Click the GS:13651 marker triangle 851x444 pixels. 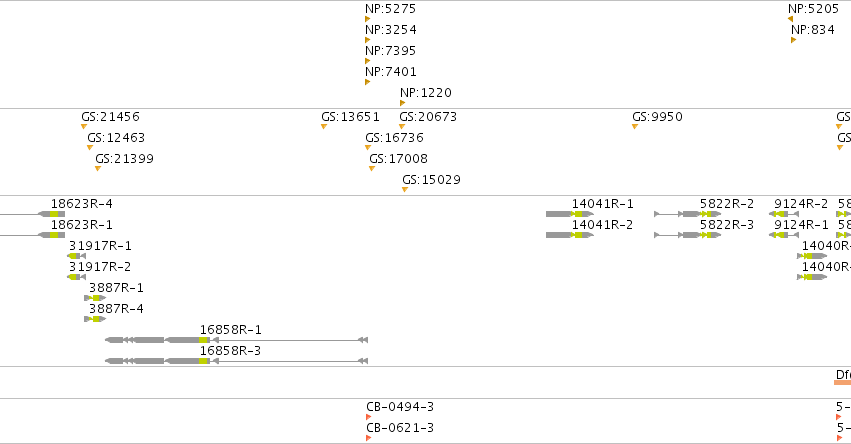point(324,127)
